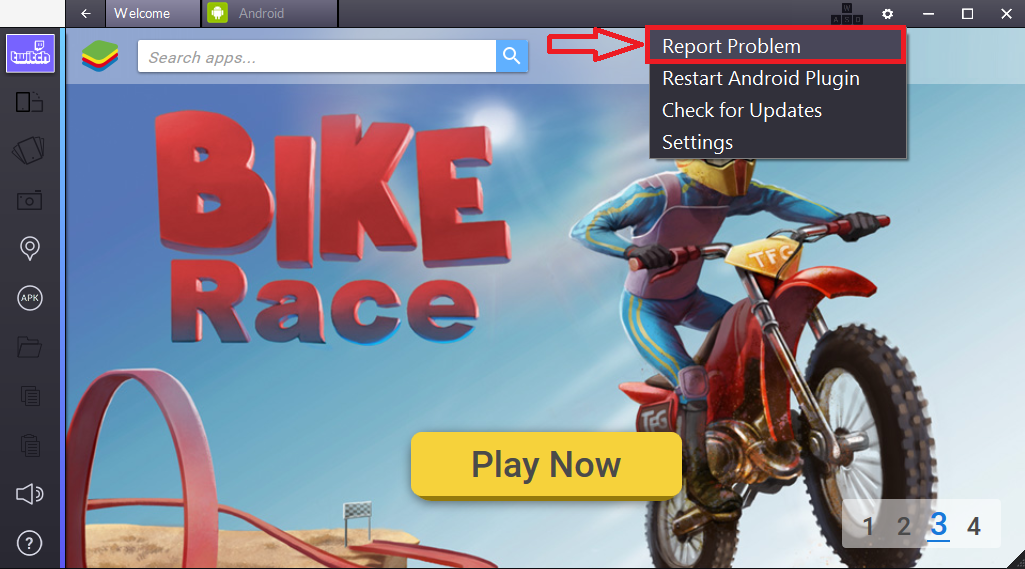Screen dimensions: 1025x569
Task: Open Settings from the dropdown menu
Action: click(x=778, y=142)
